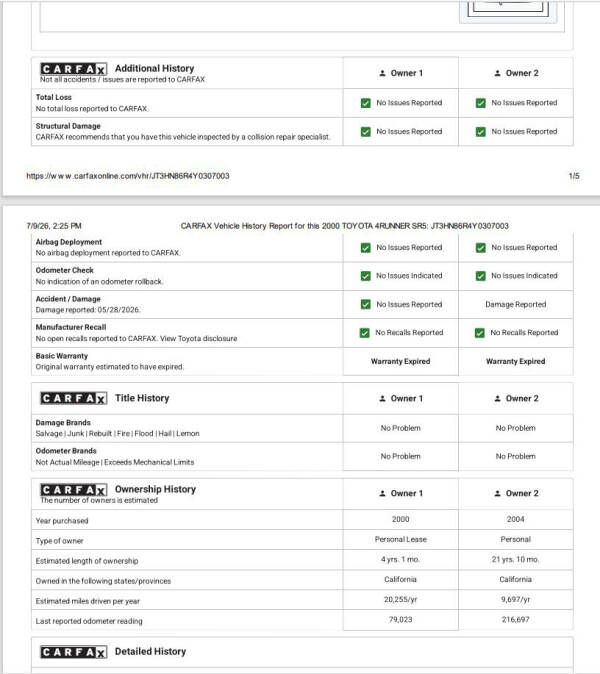This screenshot has width=600, height=674.
Task: Click Structural Damage green checkmark for Owner 2
Action: [x=481, y=132]
